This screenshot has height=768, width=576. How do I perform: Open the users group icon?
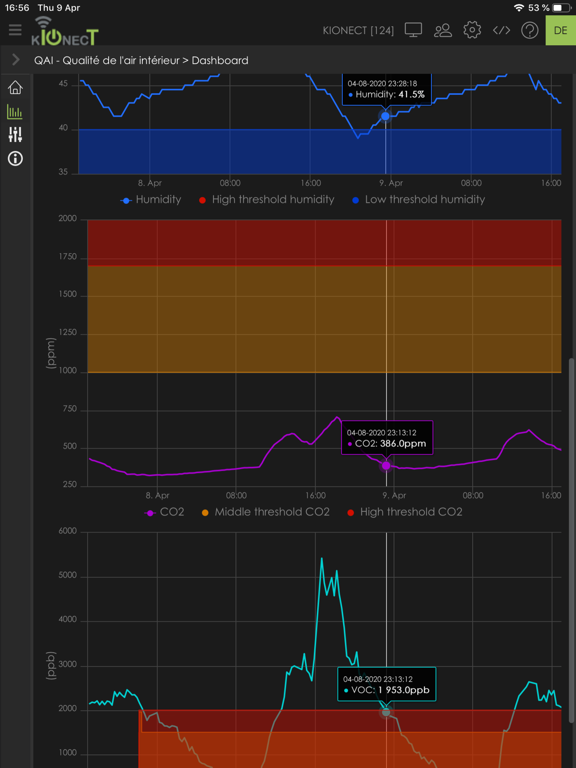443,30
